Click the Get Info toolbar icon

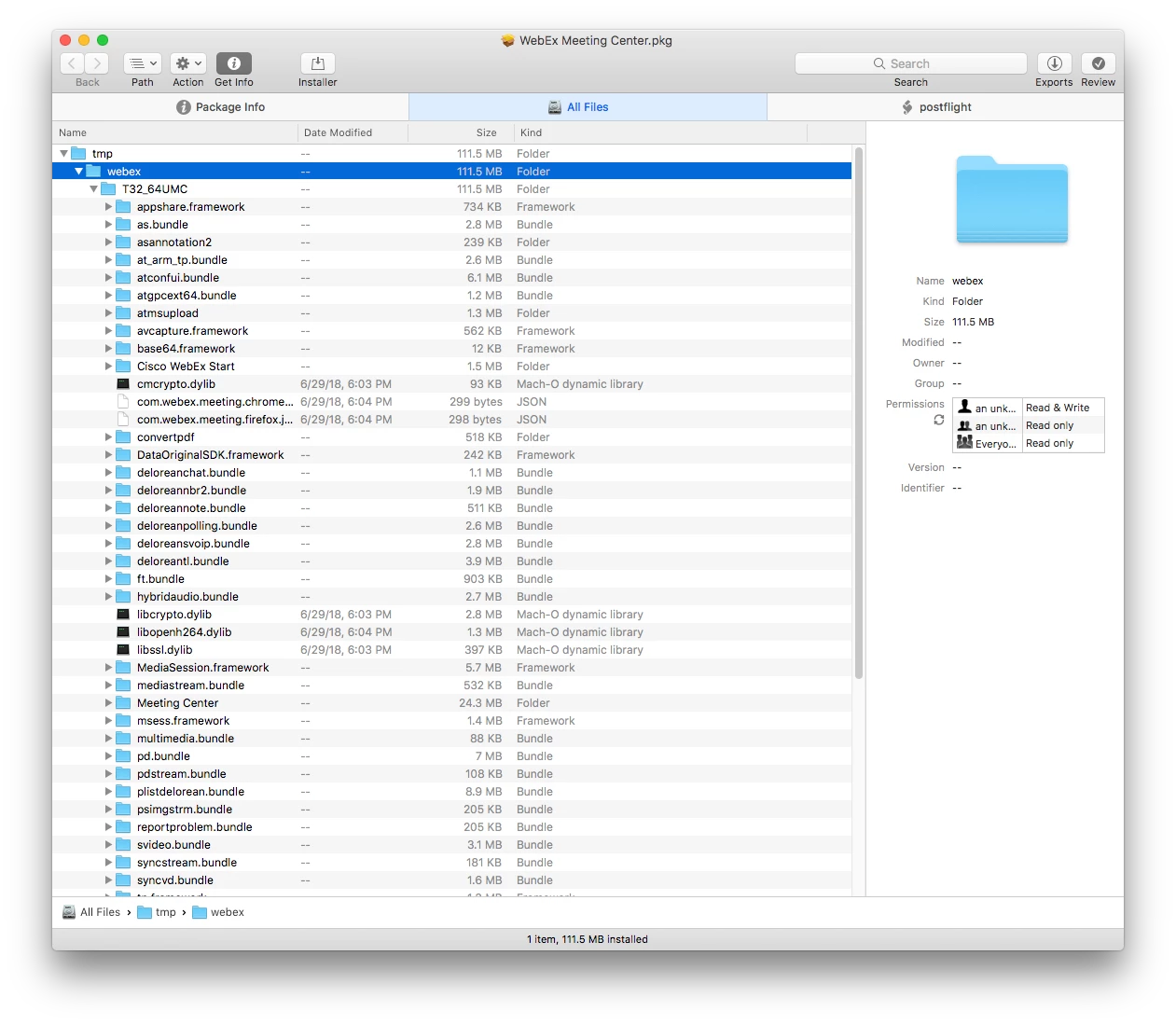[234, 63]
